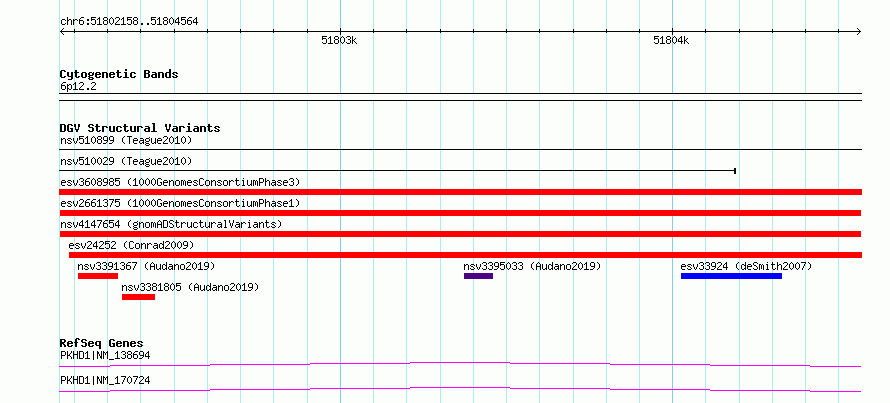The width and height of the screenshot is (890, 403).
Task: Click the nsv510899 thin black variant line
Action: tap(460, 149)
